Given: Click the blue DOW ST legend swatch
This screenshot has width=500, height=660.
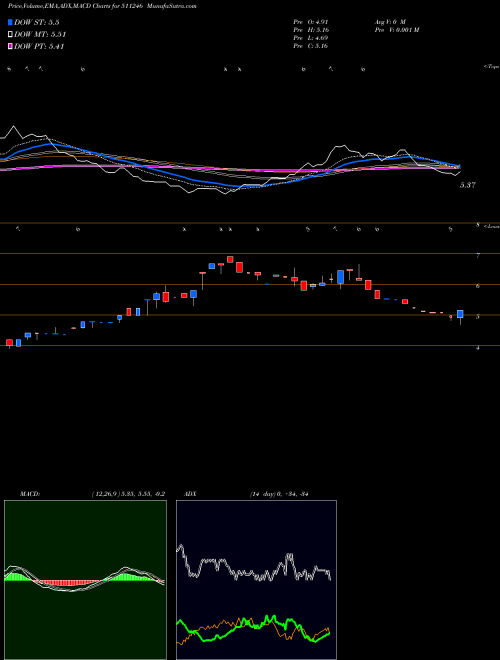Looking at the screenshot, I should point(10,22).
